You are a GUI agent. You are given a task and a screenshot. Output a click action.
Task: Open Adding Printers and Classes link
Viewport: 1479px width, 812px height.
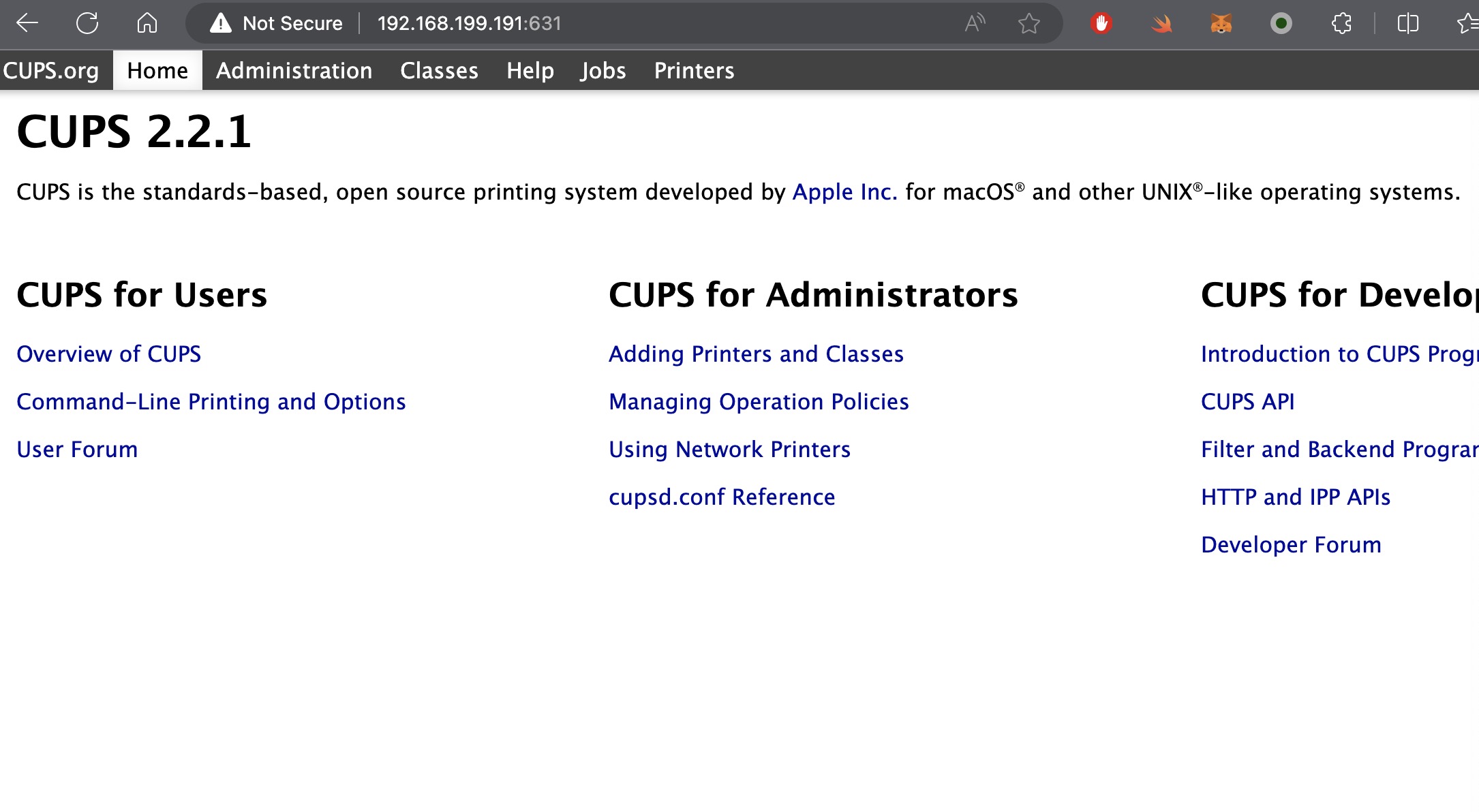[756, 354]
